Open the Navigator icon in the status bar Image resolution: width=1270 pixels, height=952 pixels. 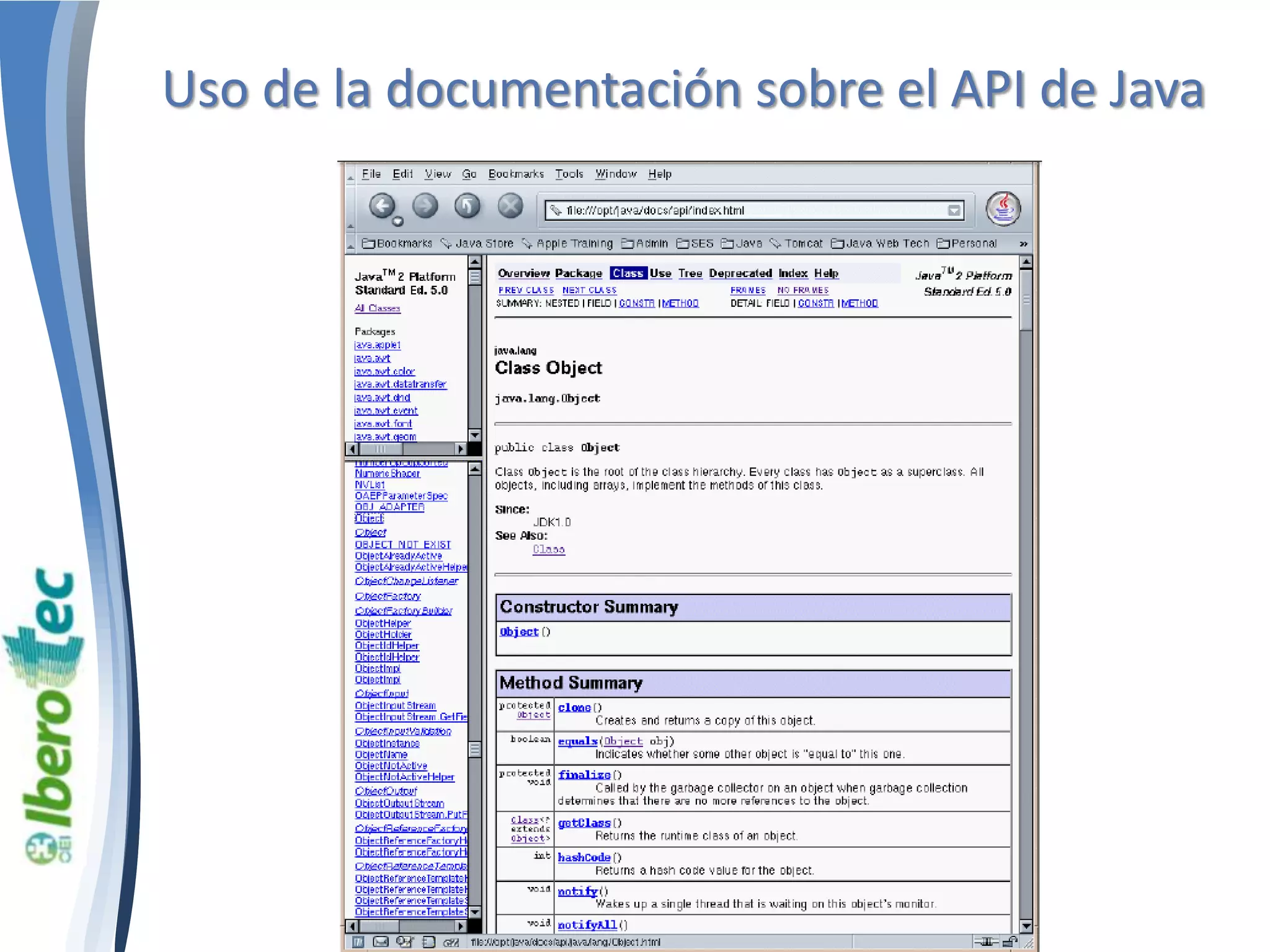[358, 942]
